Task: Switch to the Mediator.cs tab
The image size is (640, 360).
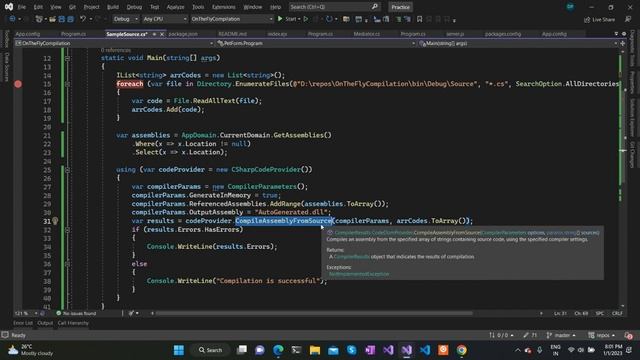Action: pos(367,34)
